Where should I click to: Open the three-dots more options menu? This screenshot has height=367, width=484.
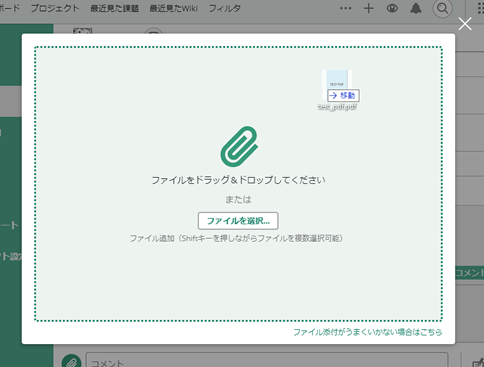pos(345,8)
